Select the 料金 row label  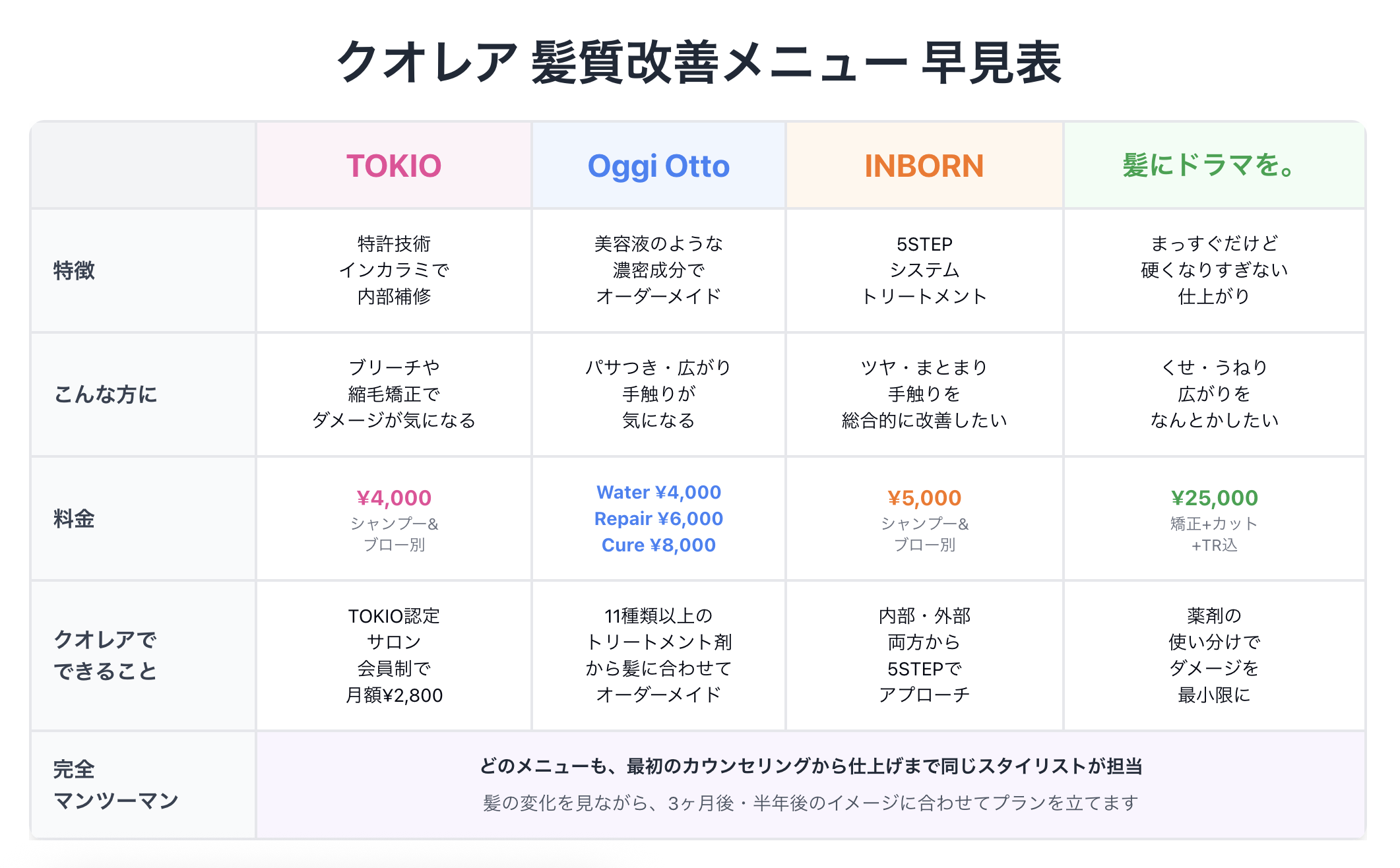(75, 518)
